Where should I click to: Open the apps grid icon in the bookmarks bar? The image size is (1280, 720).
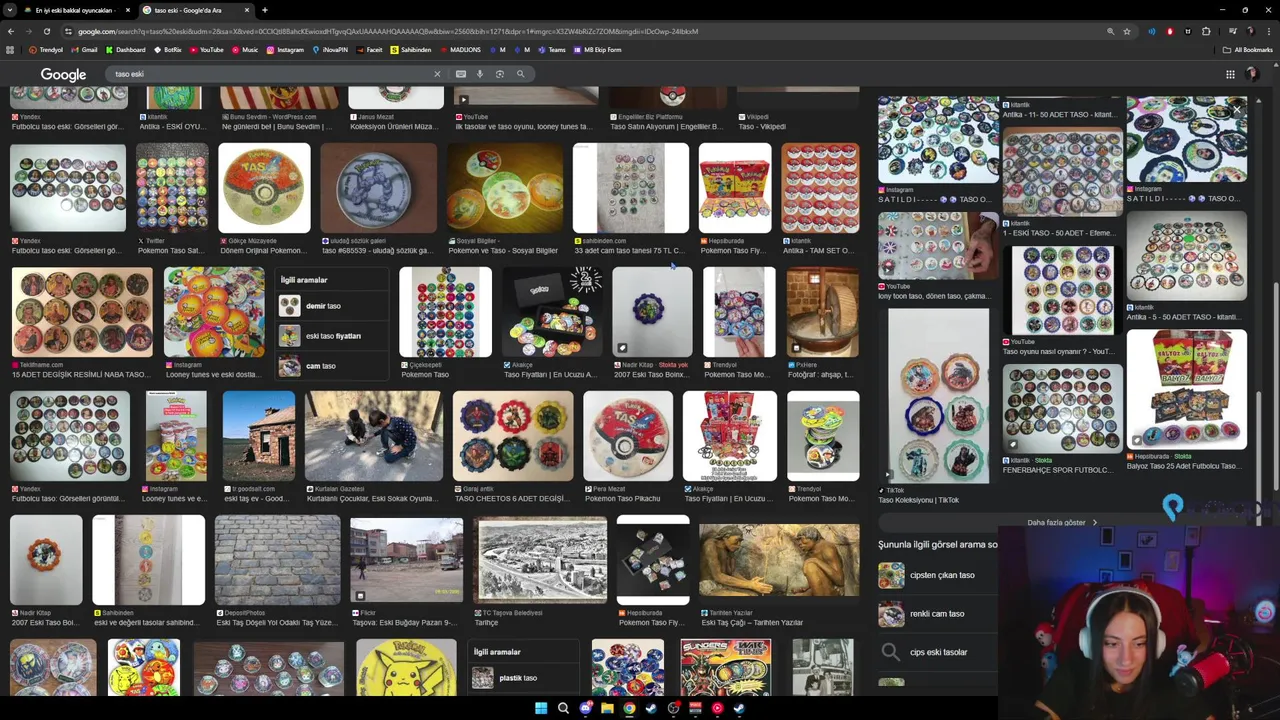click(10, 50)
